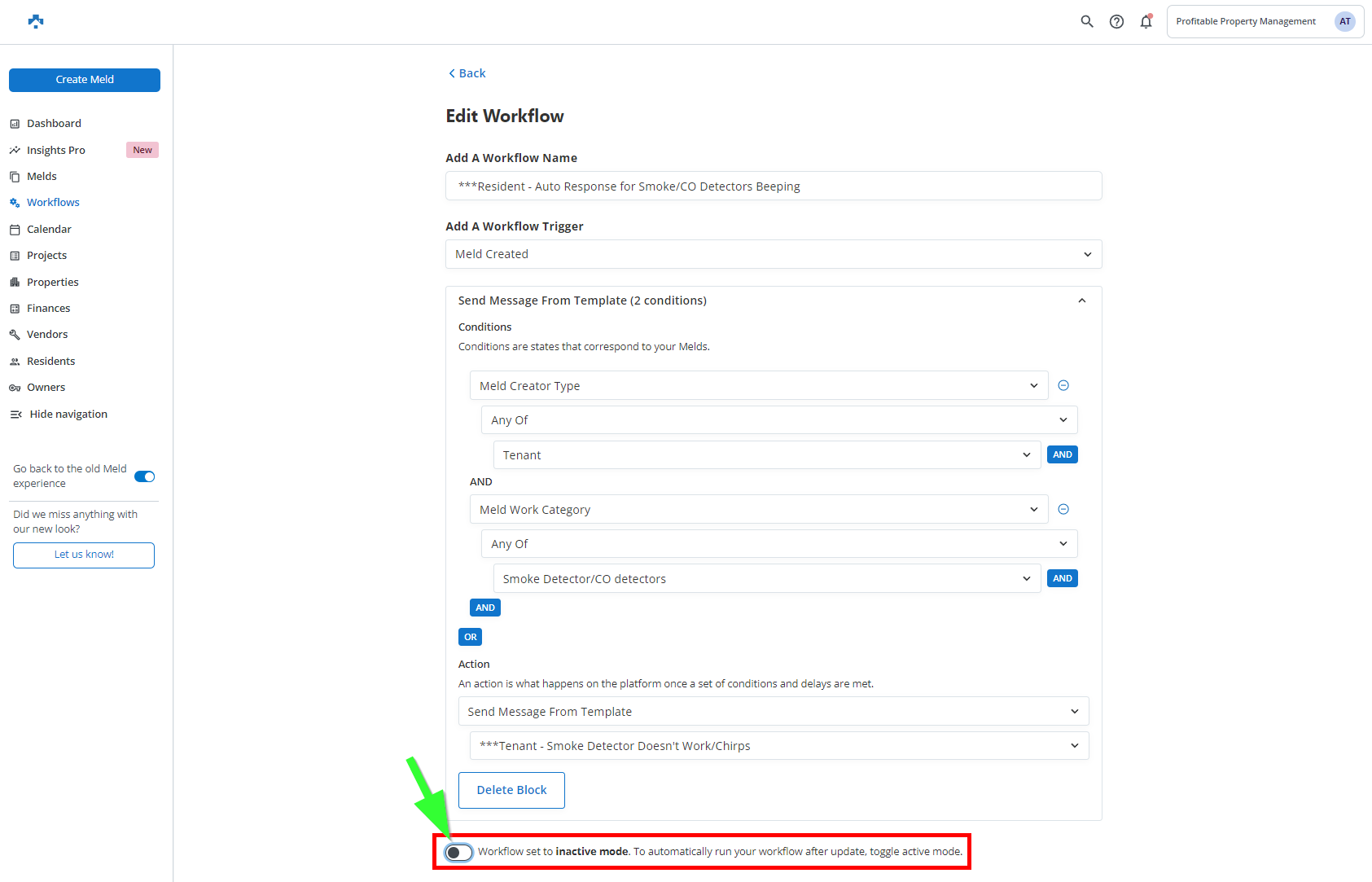Click the Back link

click(467, 73)
